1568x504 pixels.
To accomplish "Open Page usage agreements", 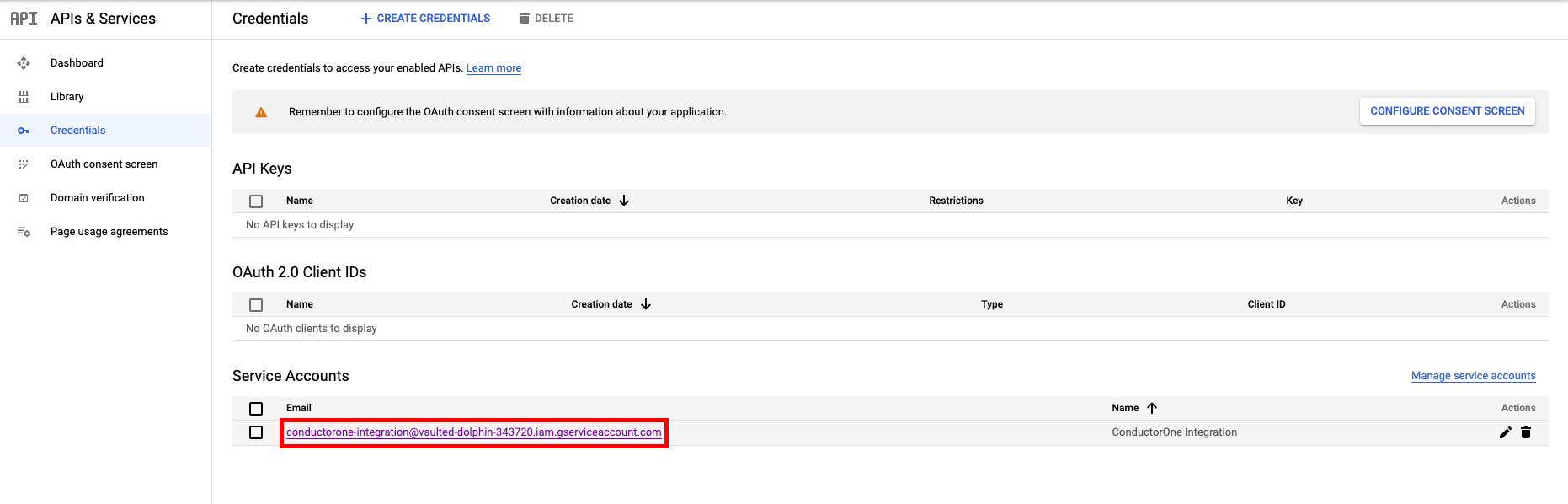I will point(105,232).
